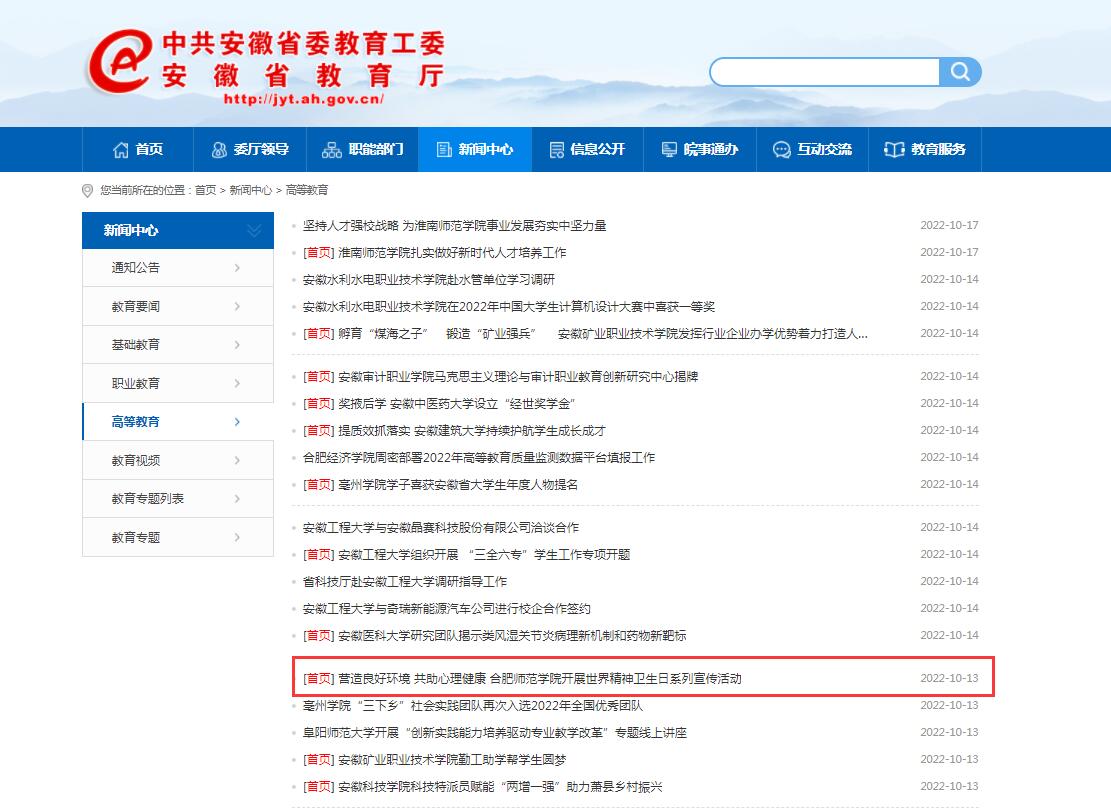Expand the 职业教育 sidebar arrow
The image size is (1111, 809).
[x=237, y=384]
